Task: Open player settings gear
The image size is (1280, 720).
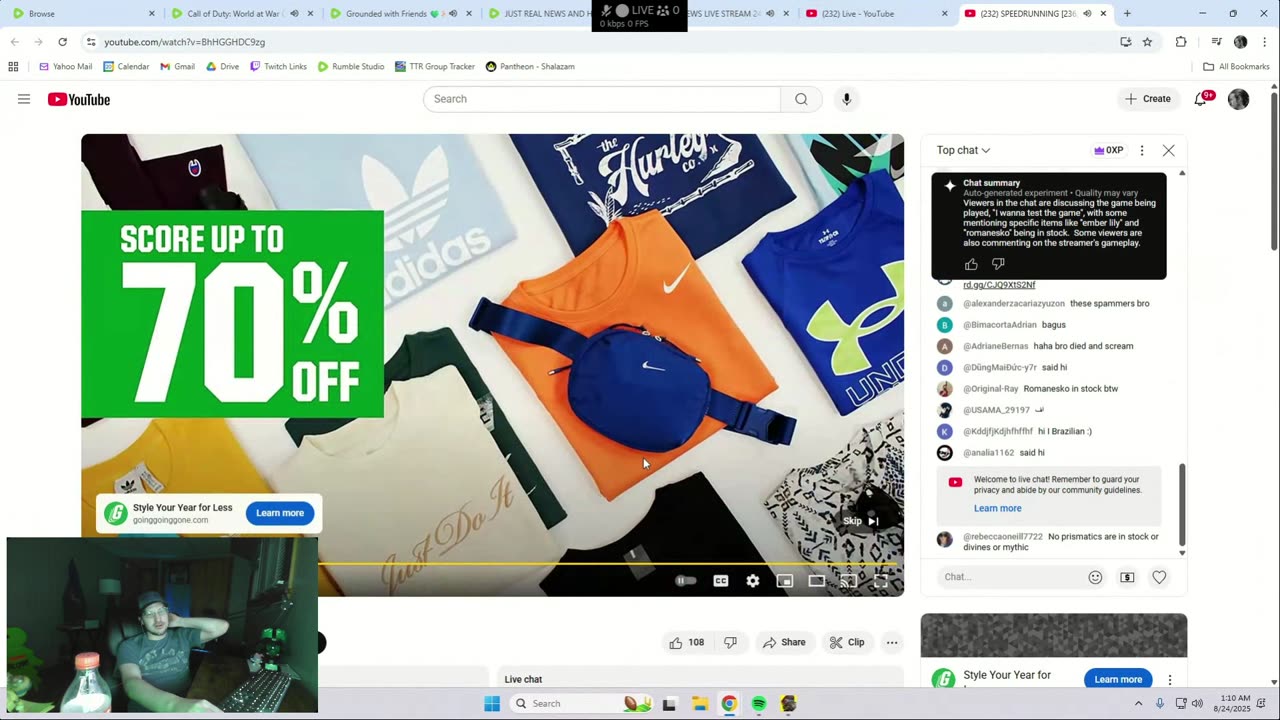Action: click(x=753, y=581)
